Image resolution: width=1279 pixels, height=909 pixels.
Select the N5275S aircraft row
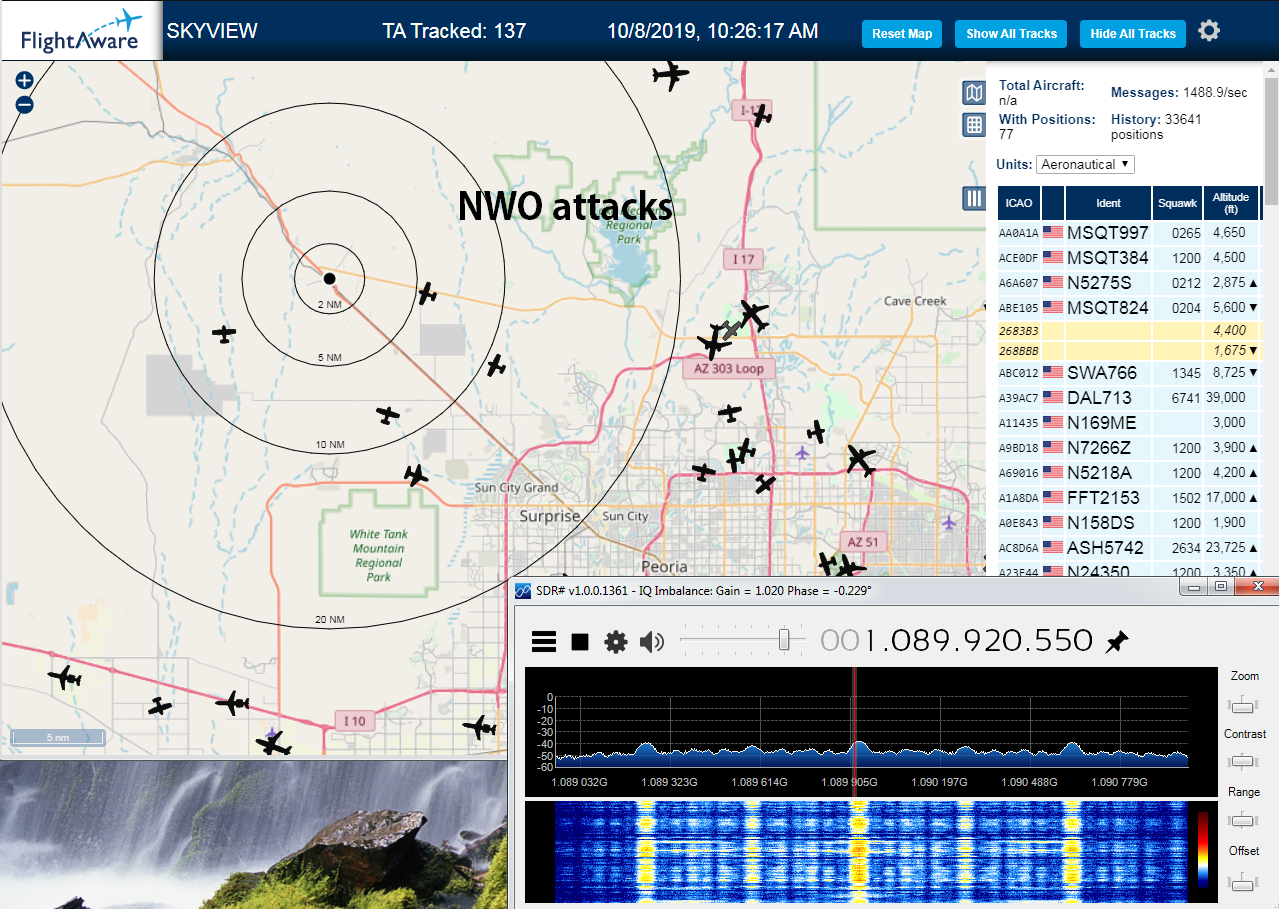coord(1128,283)
